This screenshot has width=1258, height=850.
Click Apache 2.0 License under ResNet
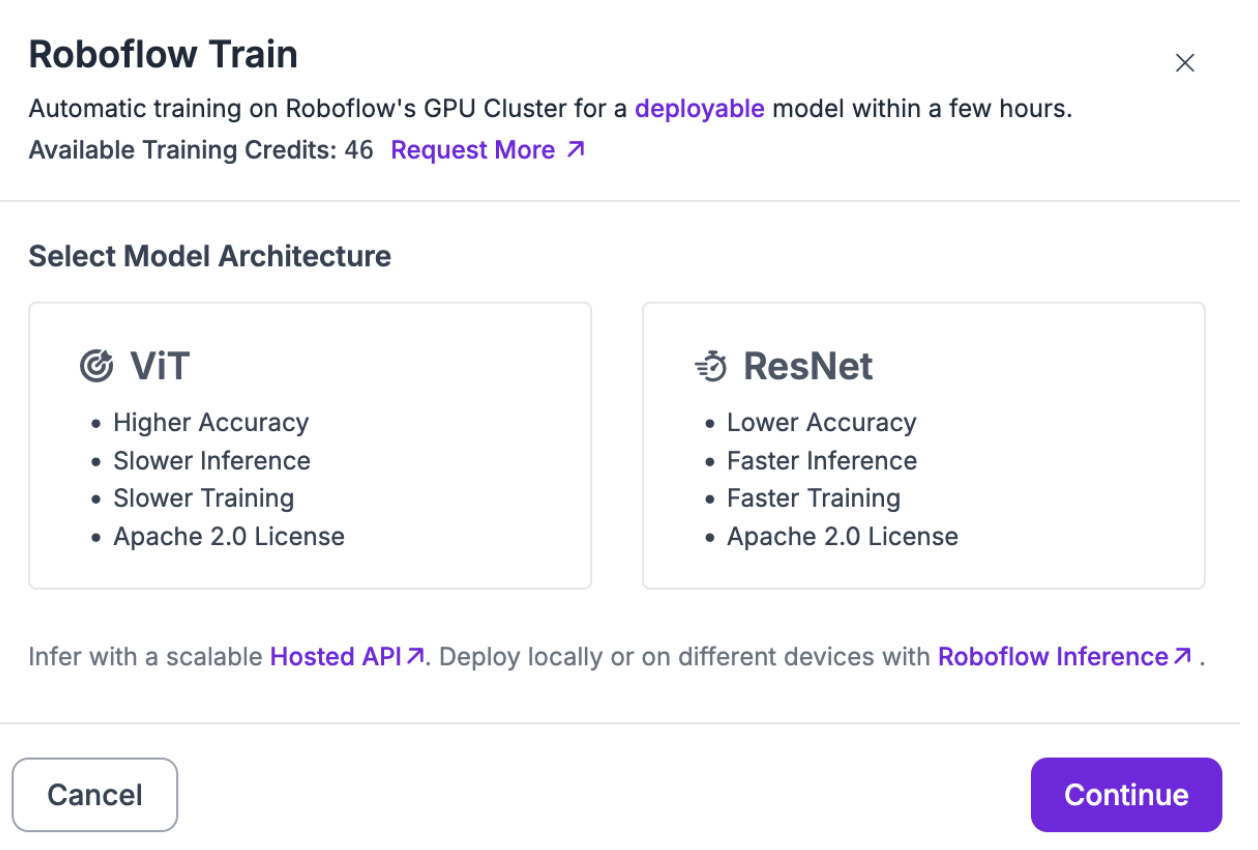click(x=843, y=537)
